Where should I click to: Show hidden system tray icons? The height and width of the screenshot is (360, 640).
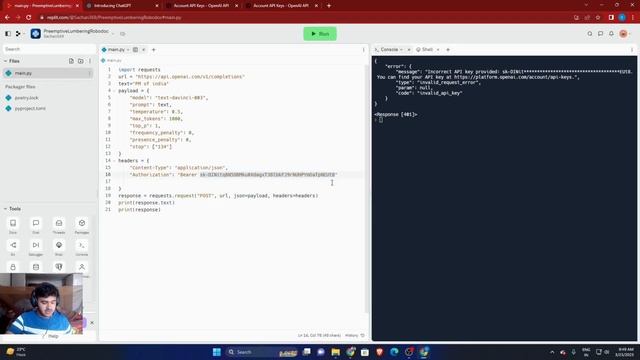(552, 352)
